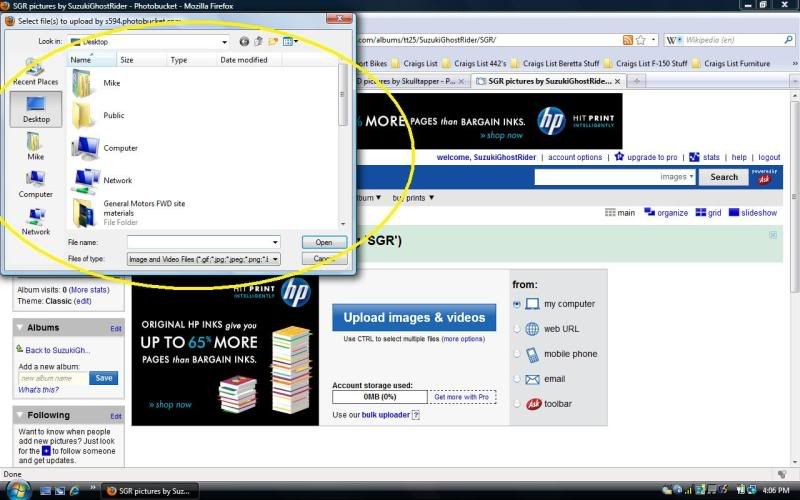Switch to grid view
Viewport: 800px width, 500px height.
click(x=708, y=213)
